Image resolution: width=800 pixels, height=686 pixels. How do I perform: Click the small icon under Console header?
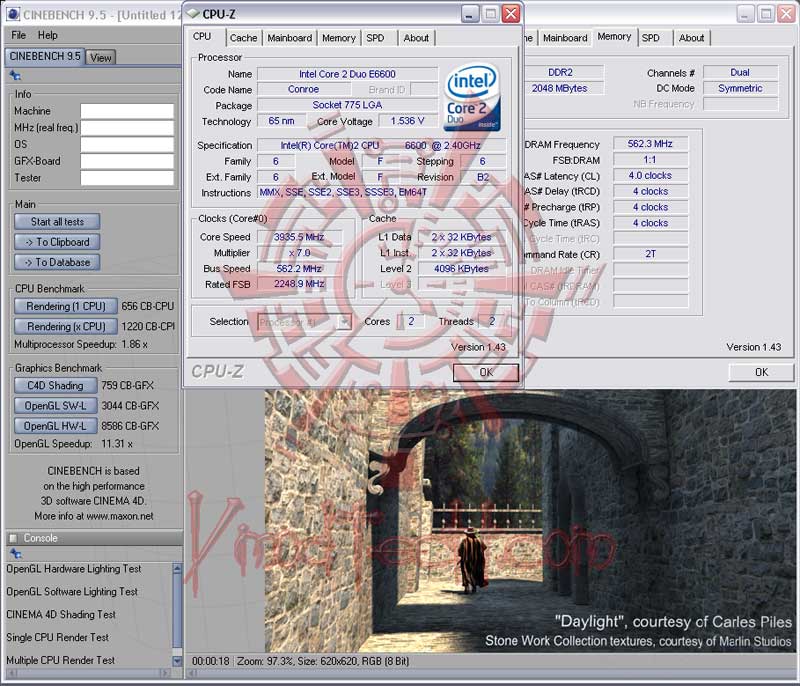(x=15, y=553)
